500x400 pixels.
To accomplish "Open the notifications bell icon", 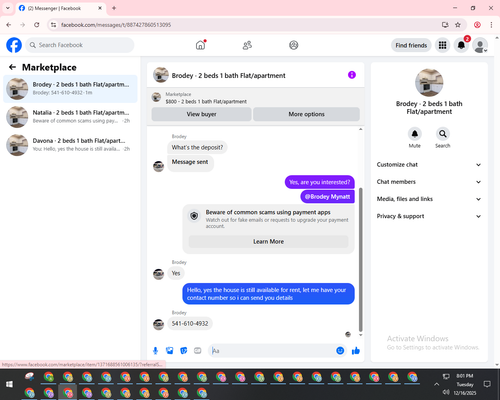I will tap(461, 45).
